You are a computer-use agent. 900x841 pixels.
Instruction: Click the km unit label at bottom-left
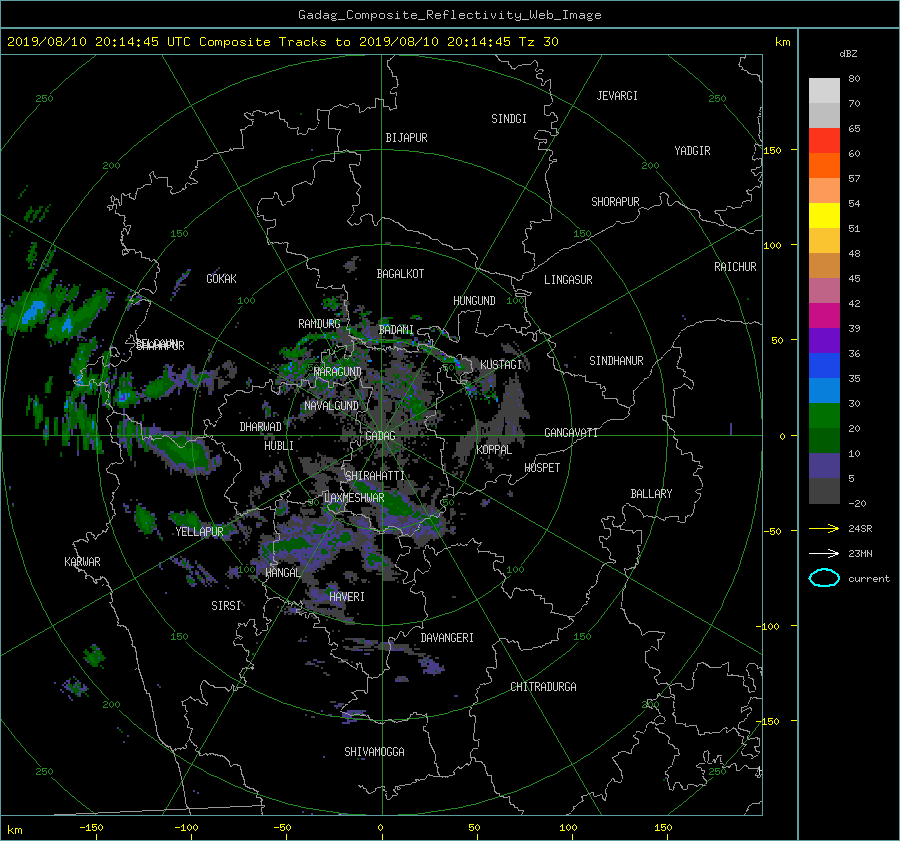(15, 830)
